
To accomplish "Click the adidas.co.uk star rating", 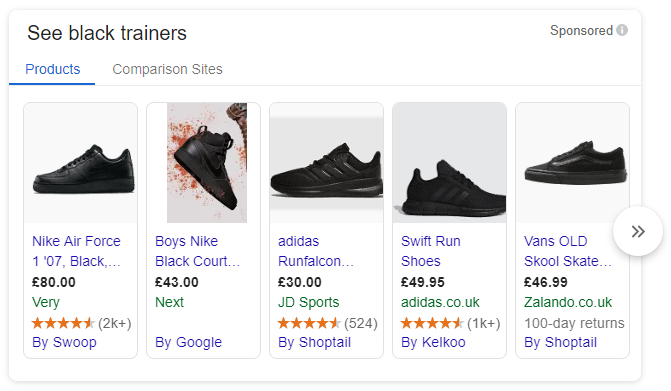I will pos(432,323).
